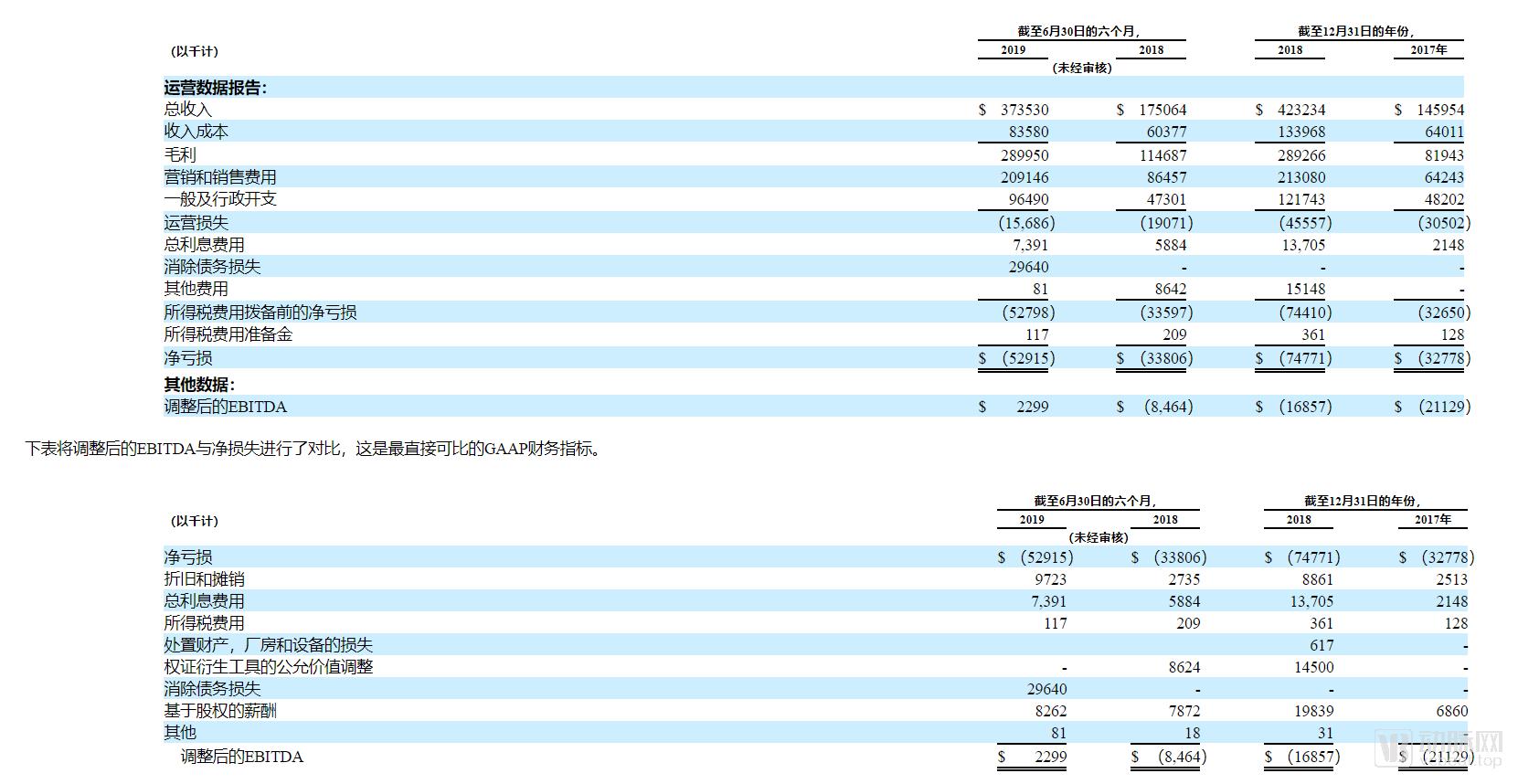Select the 折旧和摊销 row label
The width and height of the screenshot is (1518, 784).
[204, 579]
